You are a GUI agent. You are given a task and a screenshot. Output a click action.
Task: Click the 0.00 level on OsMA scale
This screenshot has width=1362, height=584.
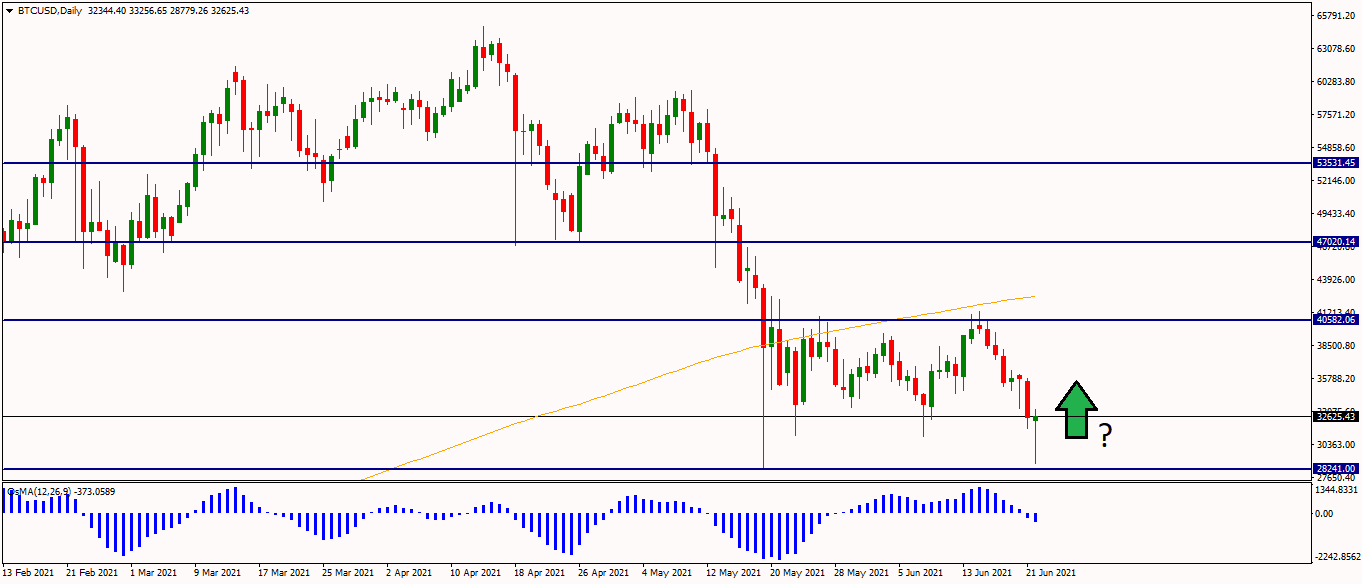1324,514
